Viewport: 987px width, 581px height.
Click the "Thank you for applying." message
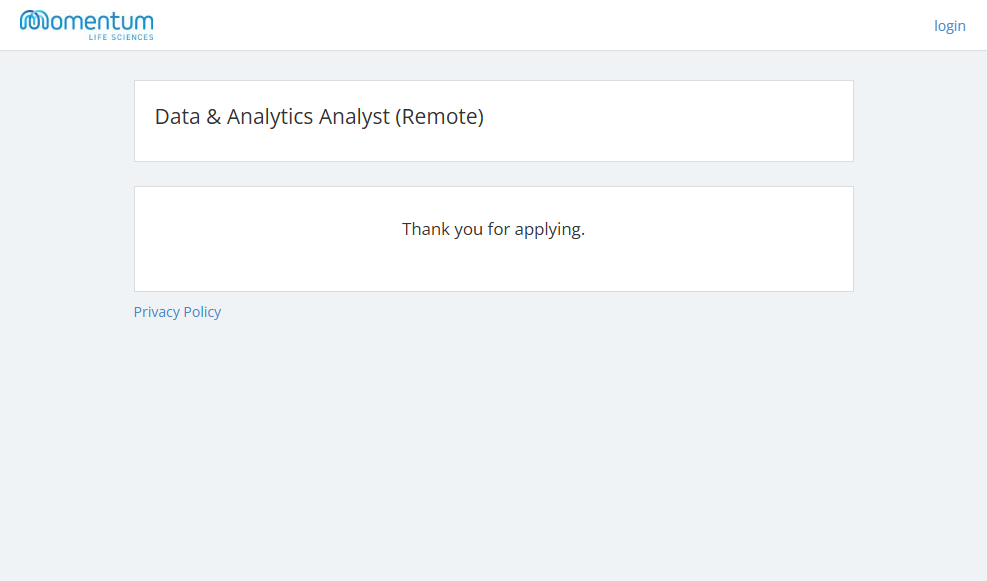click(x=493, y=229)
